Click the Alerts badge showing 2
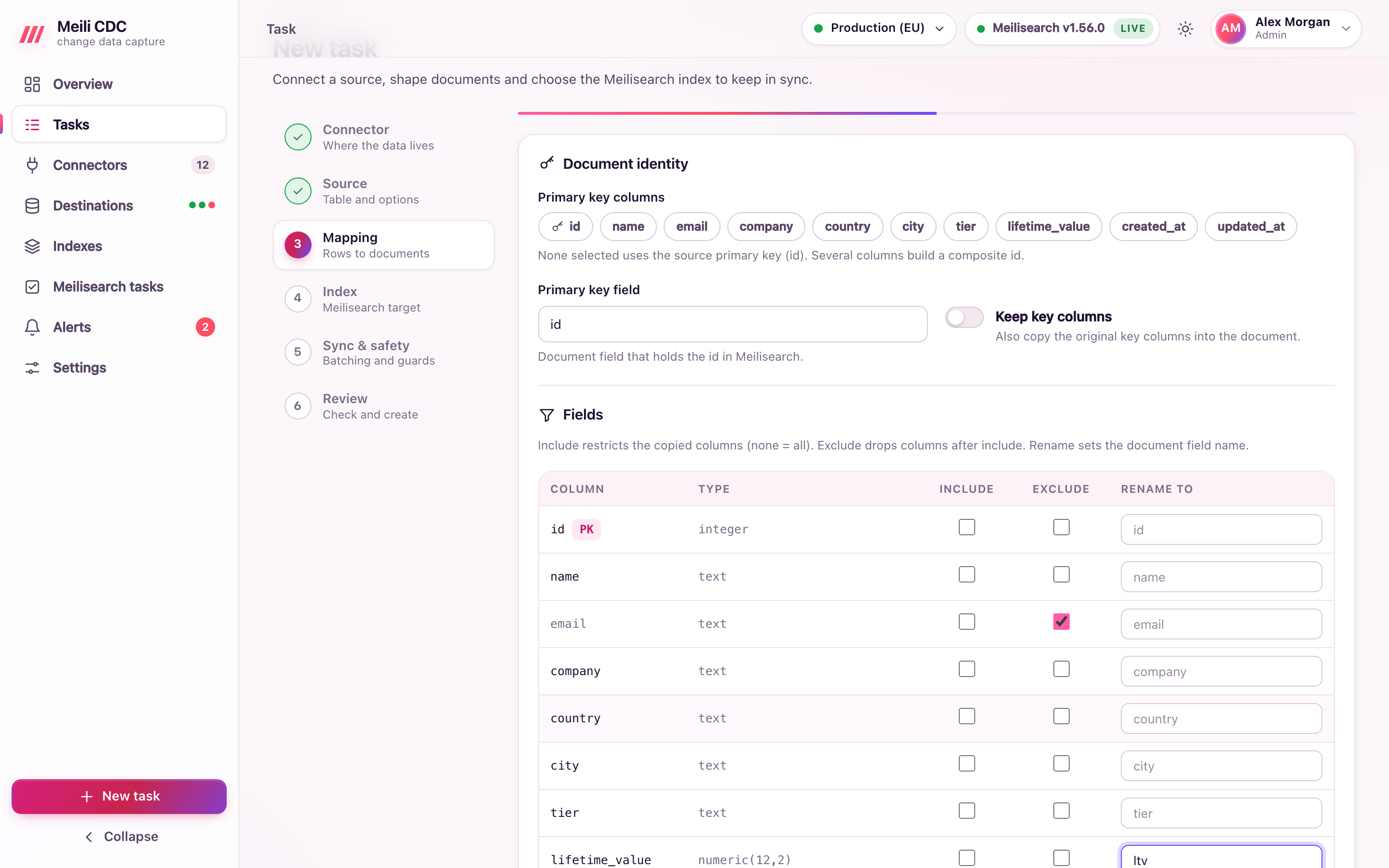 pos(205,327)
